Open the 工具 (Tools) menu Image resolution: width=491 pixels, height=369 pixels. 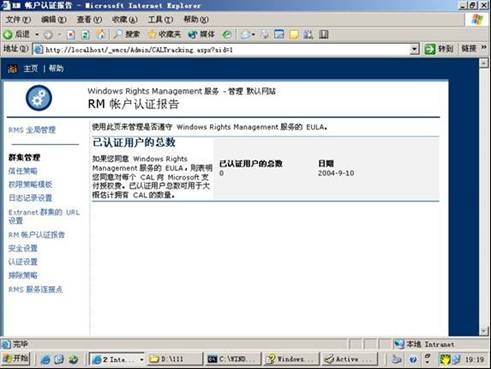160,20
